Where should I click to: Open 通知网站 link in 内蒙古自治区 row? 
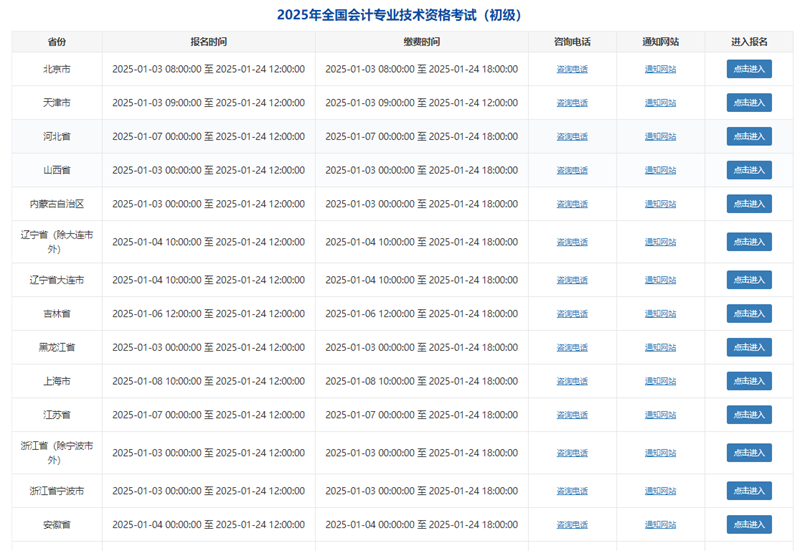click(660, 204)
